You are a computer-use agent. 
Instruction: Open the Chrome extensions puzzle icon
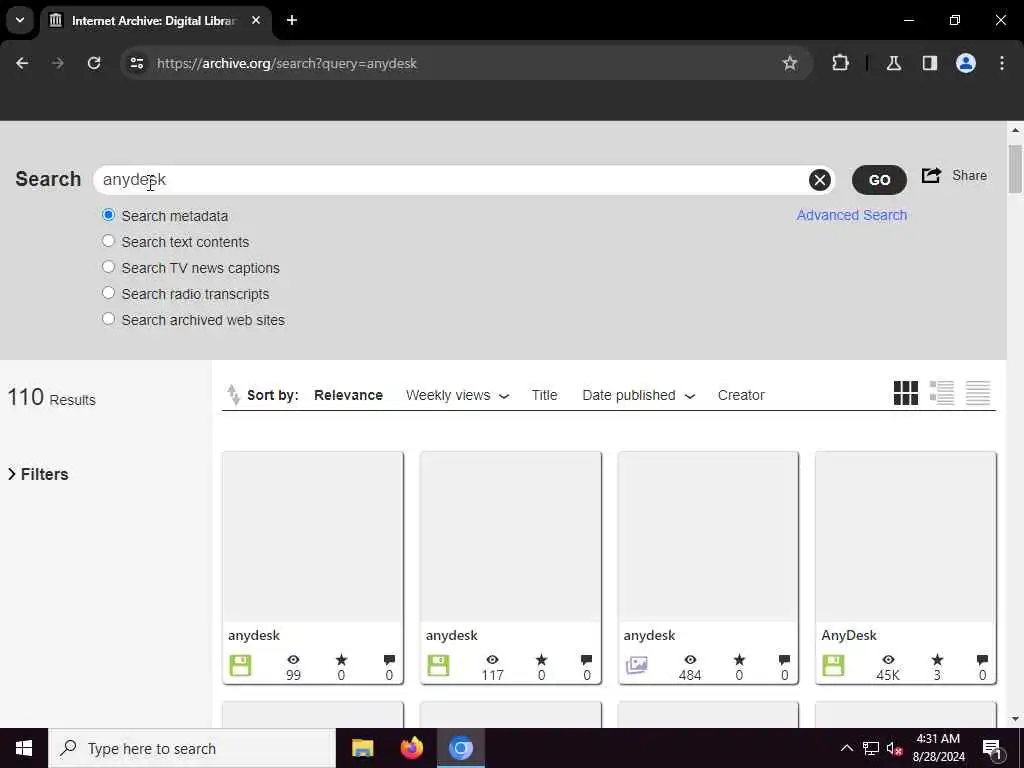[x=840, y=63]
